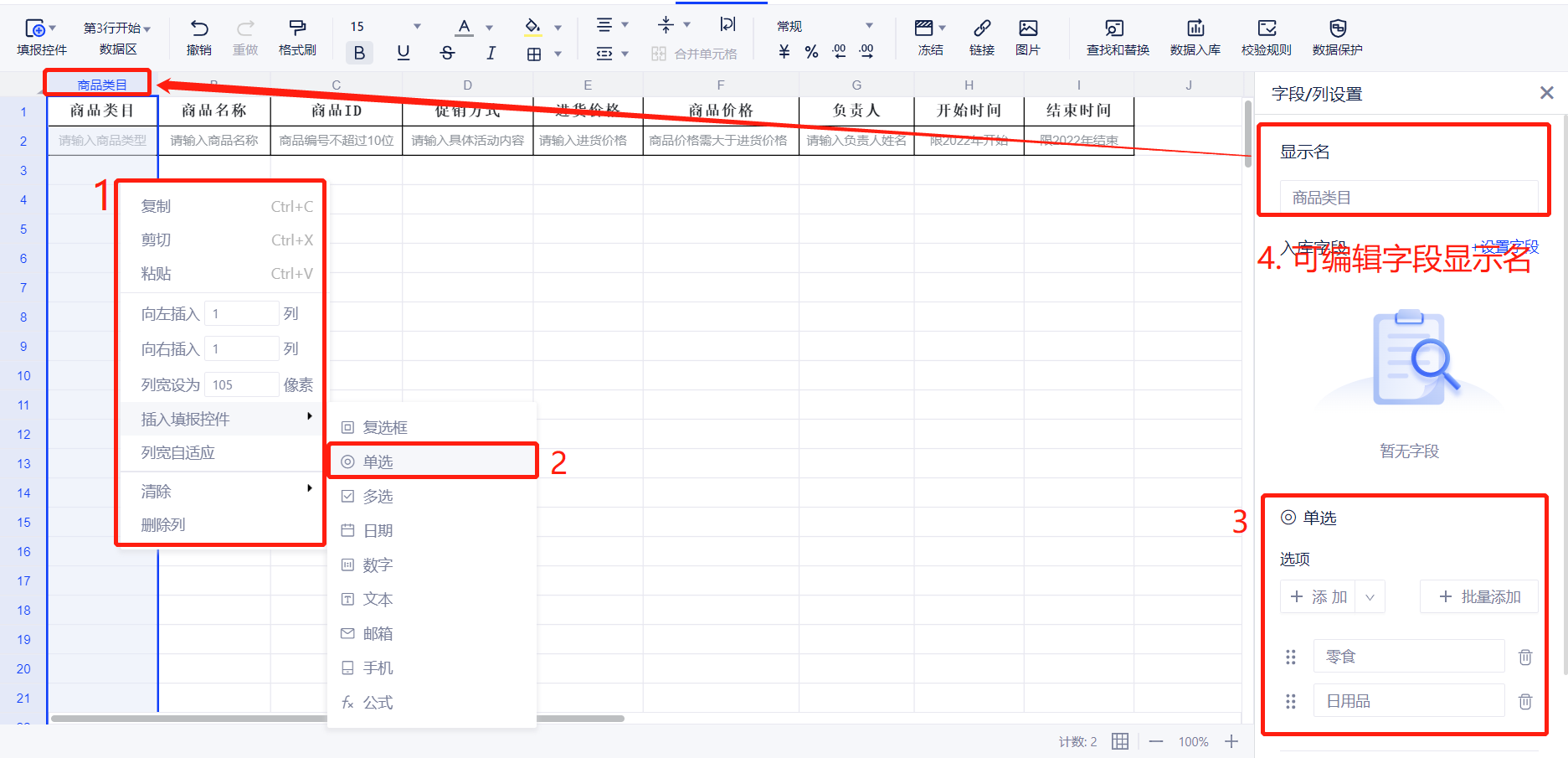Viewport: 1568px width, 758px height.
Task: Select the Format Painter (格式刷) tool
Action: pos(297,28)
